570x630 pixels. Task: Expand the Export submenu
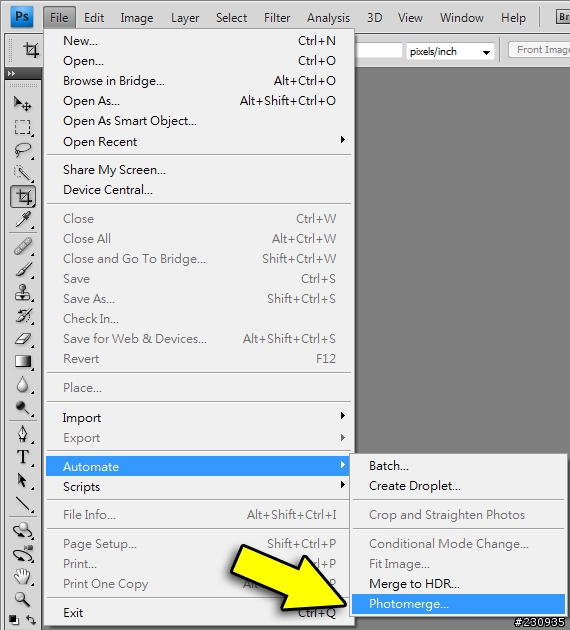pyautogui.click(x=199, y=438)
